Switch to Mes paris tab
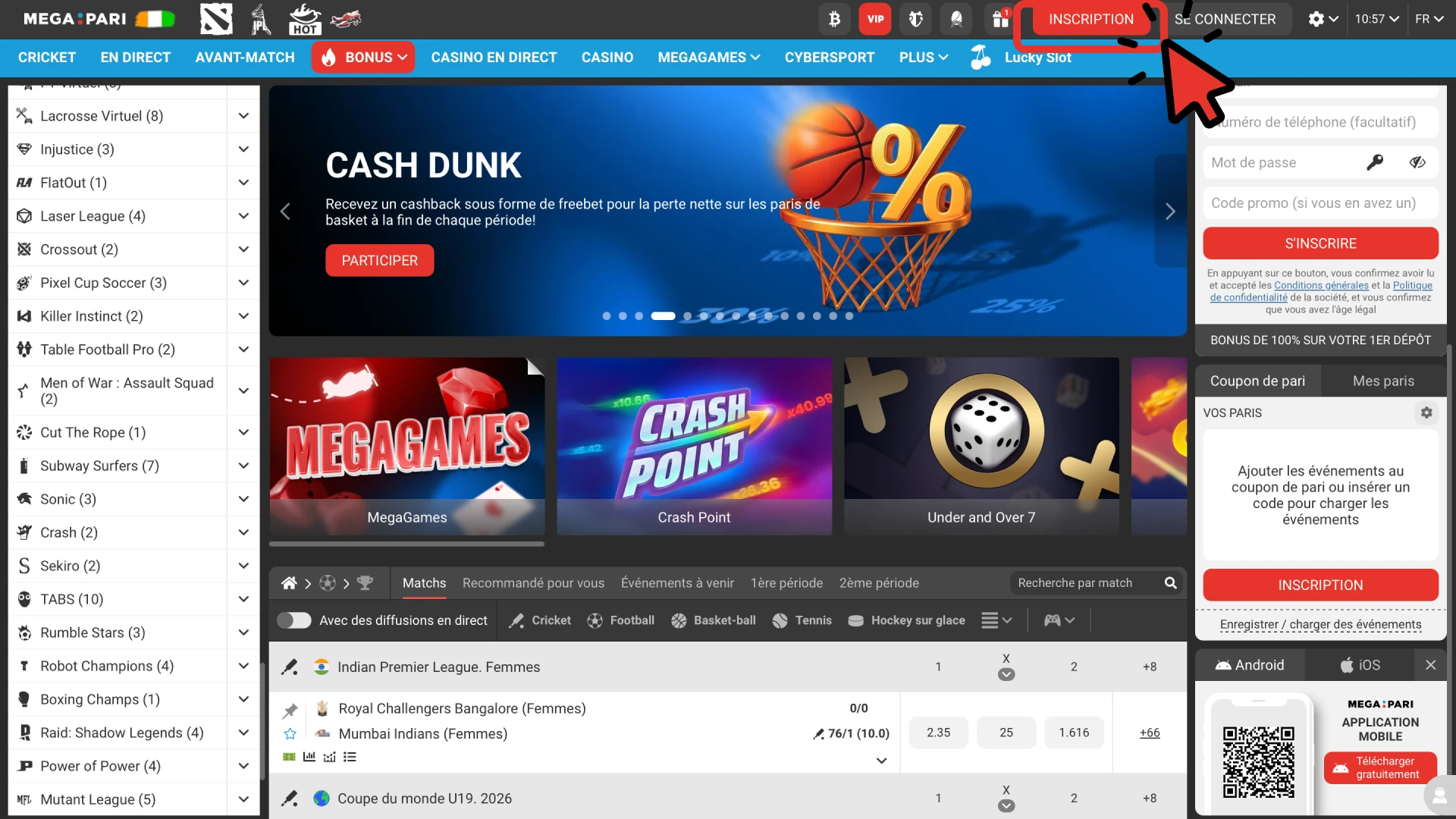The height and width of the screenshot is (819, 1456). point(1383,381)
